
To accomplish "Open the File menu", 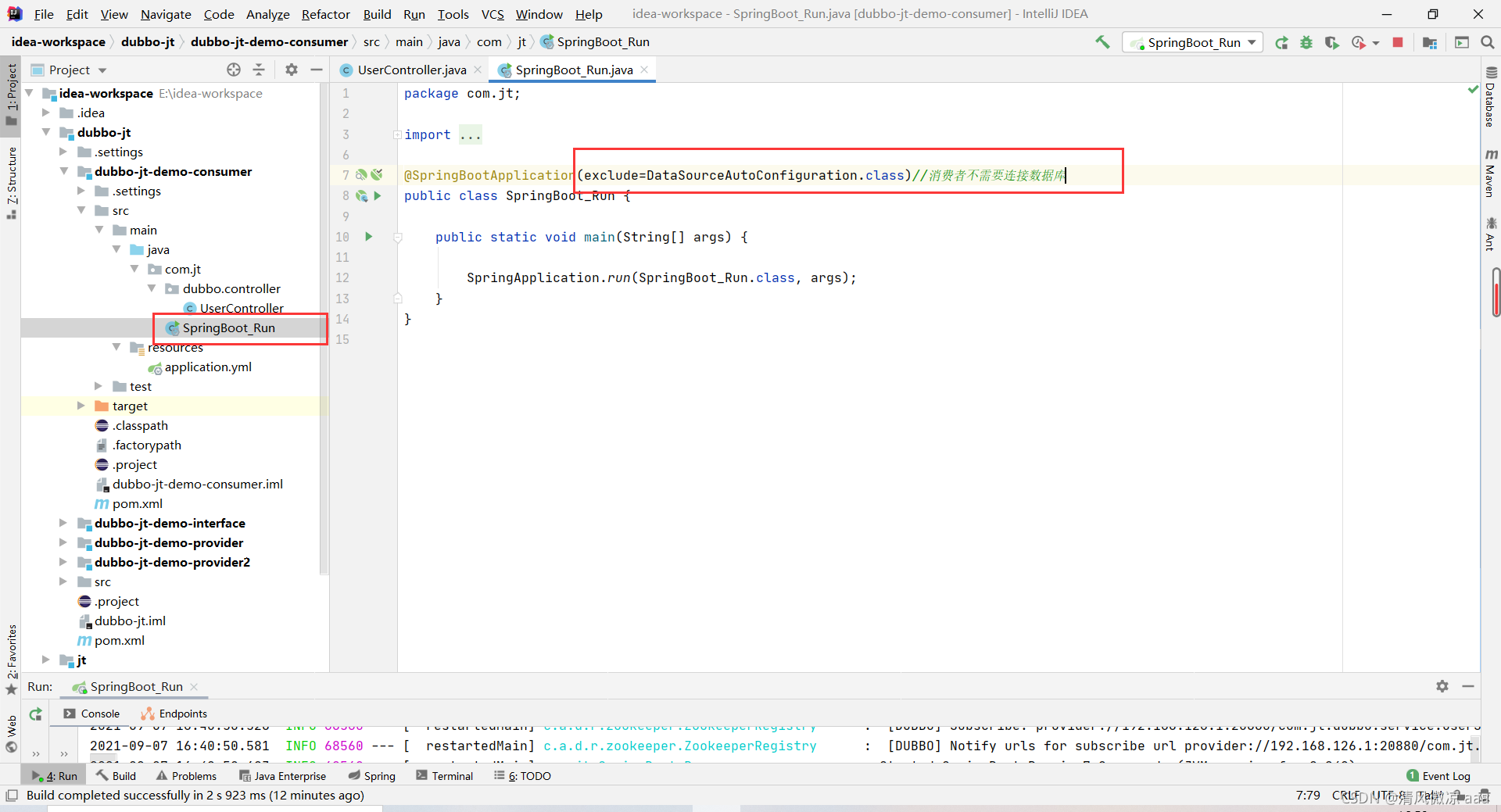I will pyautogui.click(x=44, y=14).
